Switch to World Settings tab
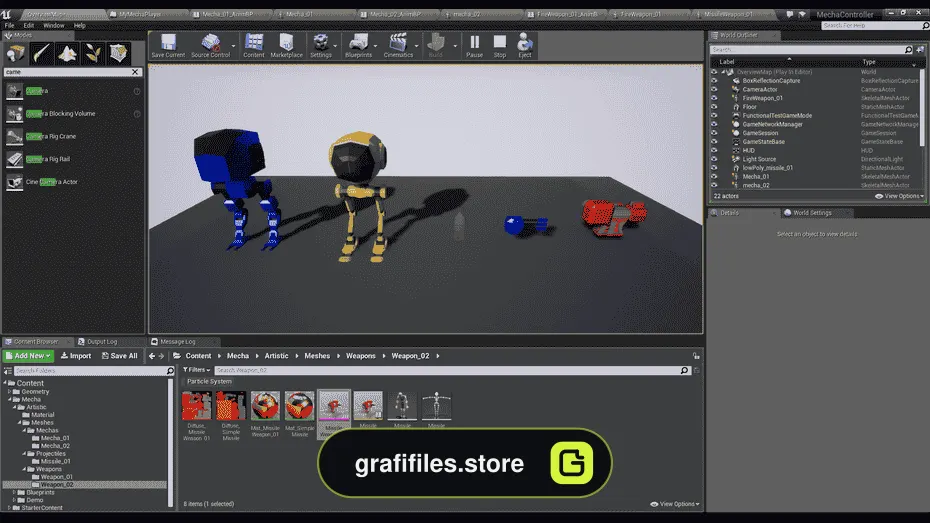Viewport: 930px width, 523px height. [812, 213]
